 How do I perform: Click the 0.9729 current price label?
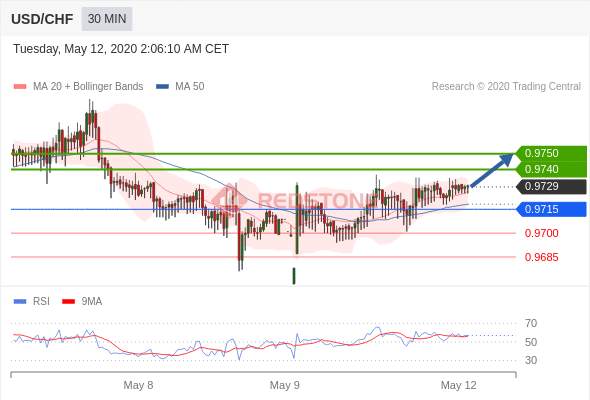551,186
